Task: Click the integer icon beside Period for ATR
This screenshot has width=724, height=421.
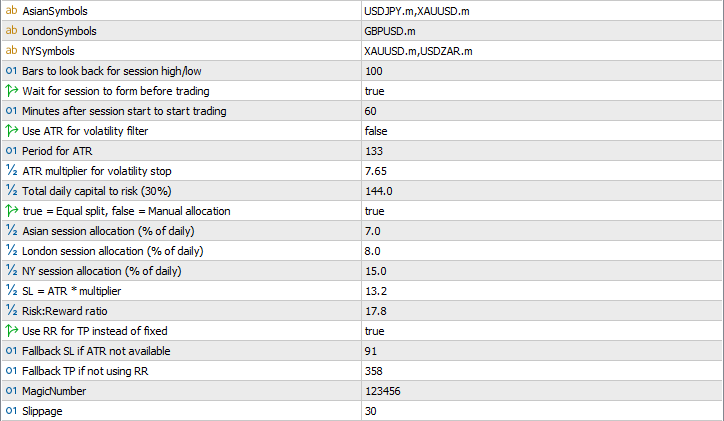Action: tap(12, 151)
